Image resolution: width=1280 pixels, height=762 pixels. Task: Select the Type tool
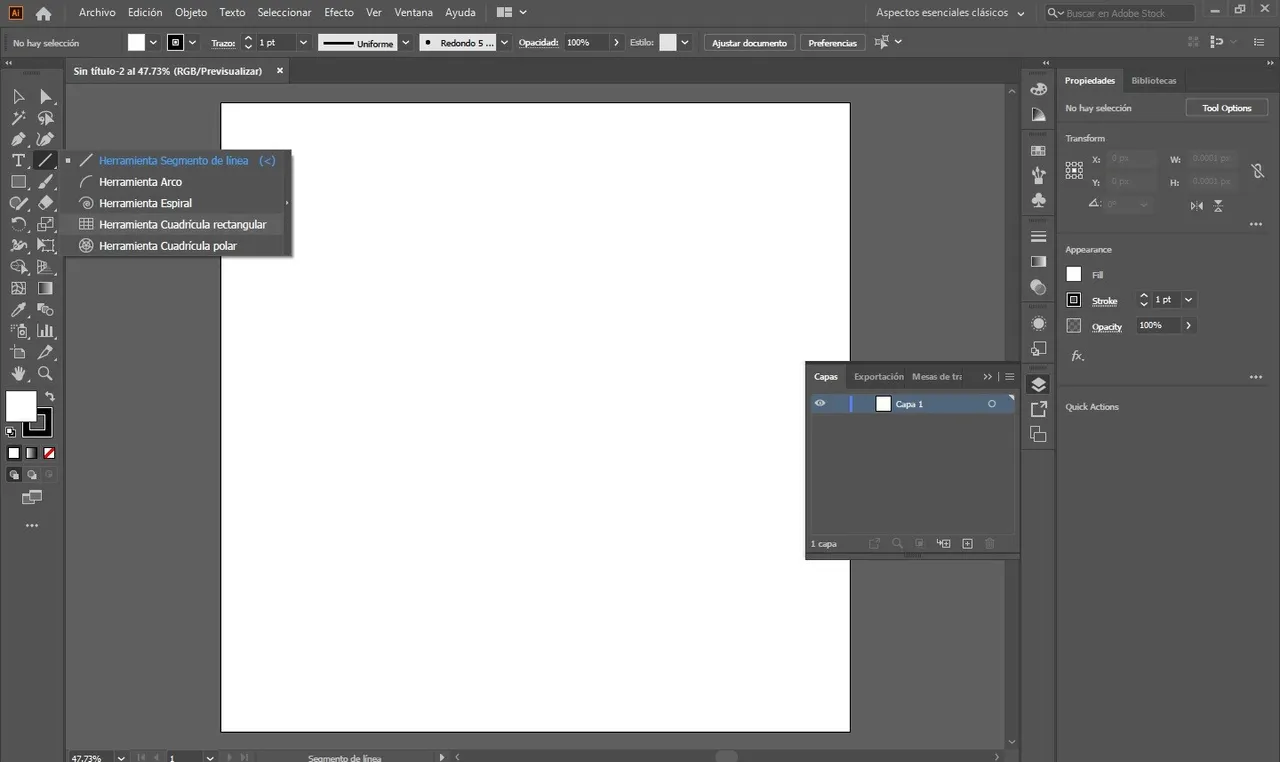(18, 161)
